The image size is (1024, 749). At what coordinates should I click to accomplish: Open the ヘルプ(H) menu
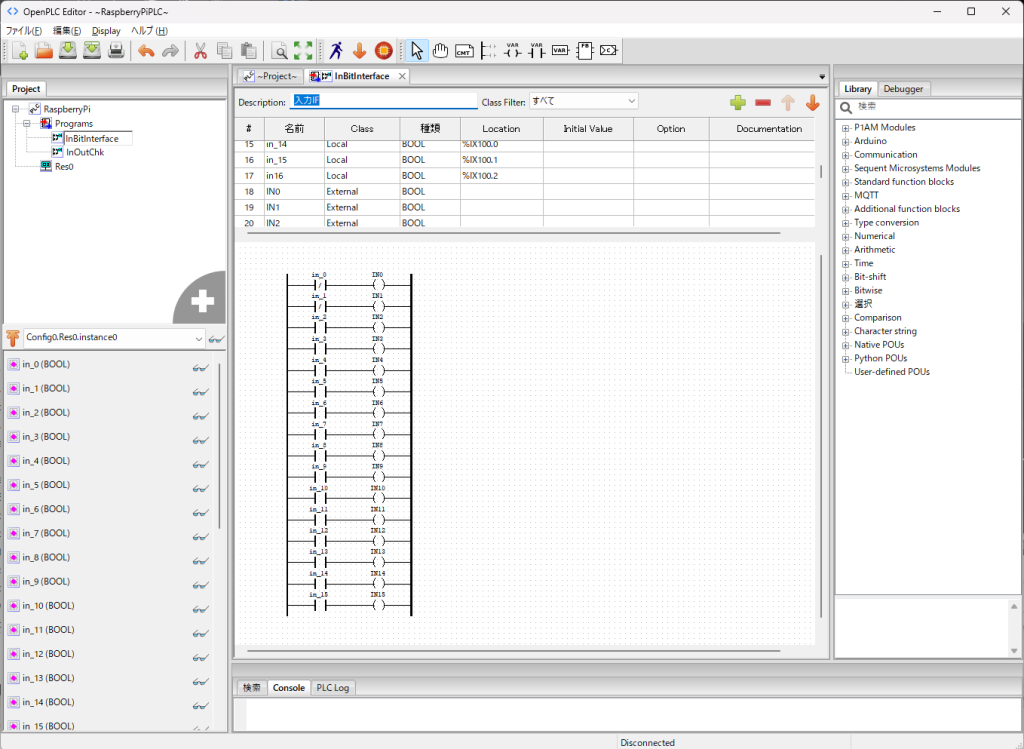(x=150, y=31)
